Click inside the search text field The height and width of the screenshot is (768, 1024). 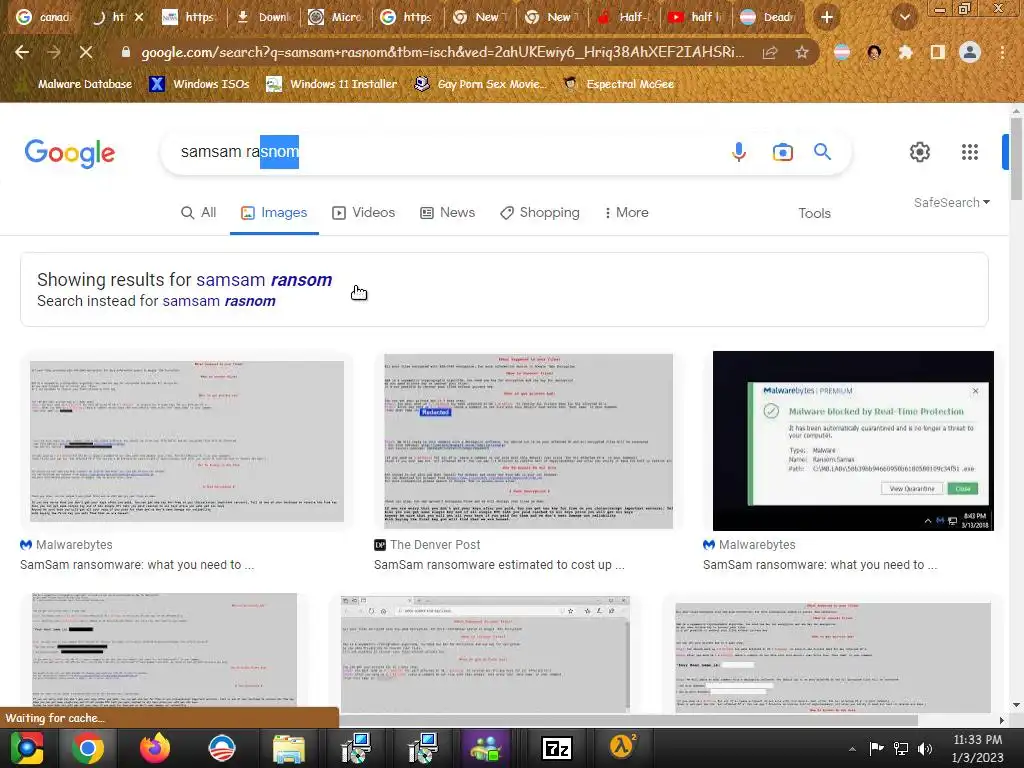pos(444,152)
